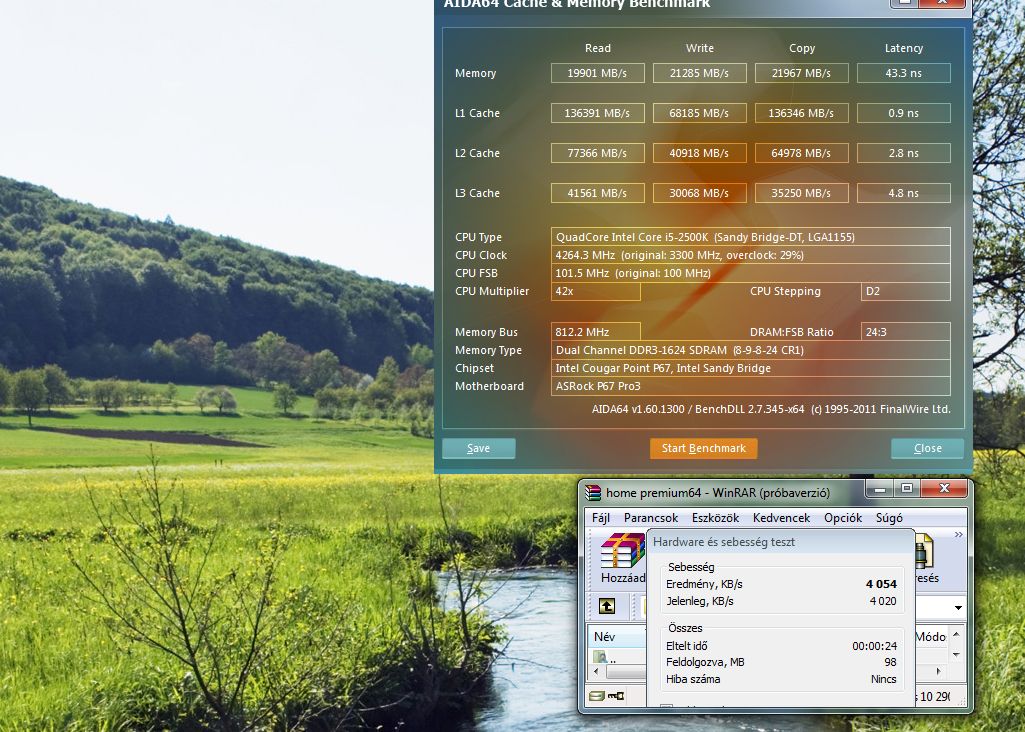
Task: Click the Close button in AIDA64 benchmark
Action: [928, 448]
